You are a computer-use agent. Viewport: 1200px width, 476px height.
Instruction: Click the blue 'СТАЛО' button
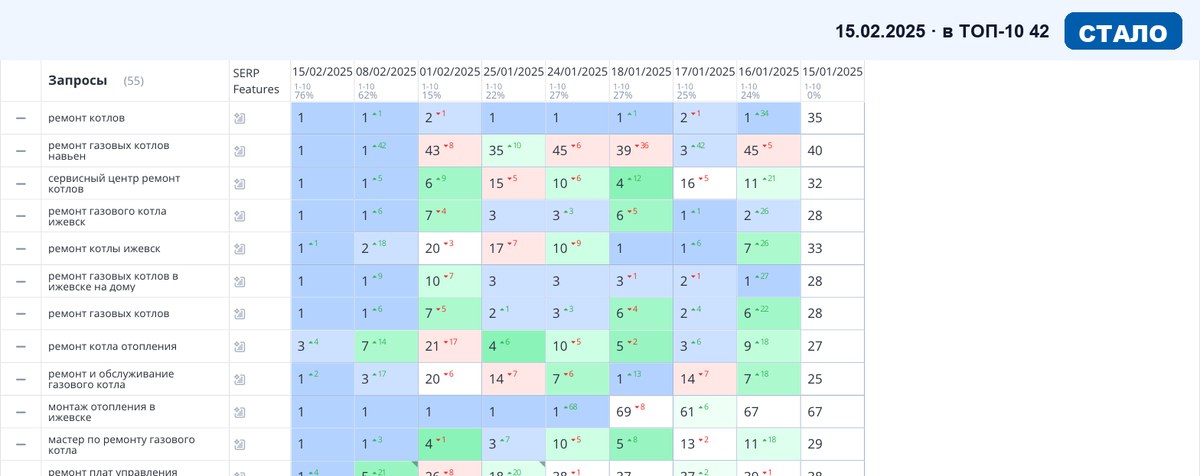pos(1123,31)
